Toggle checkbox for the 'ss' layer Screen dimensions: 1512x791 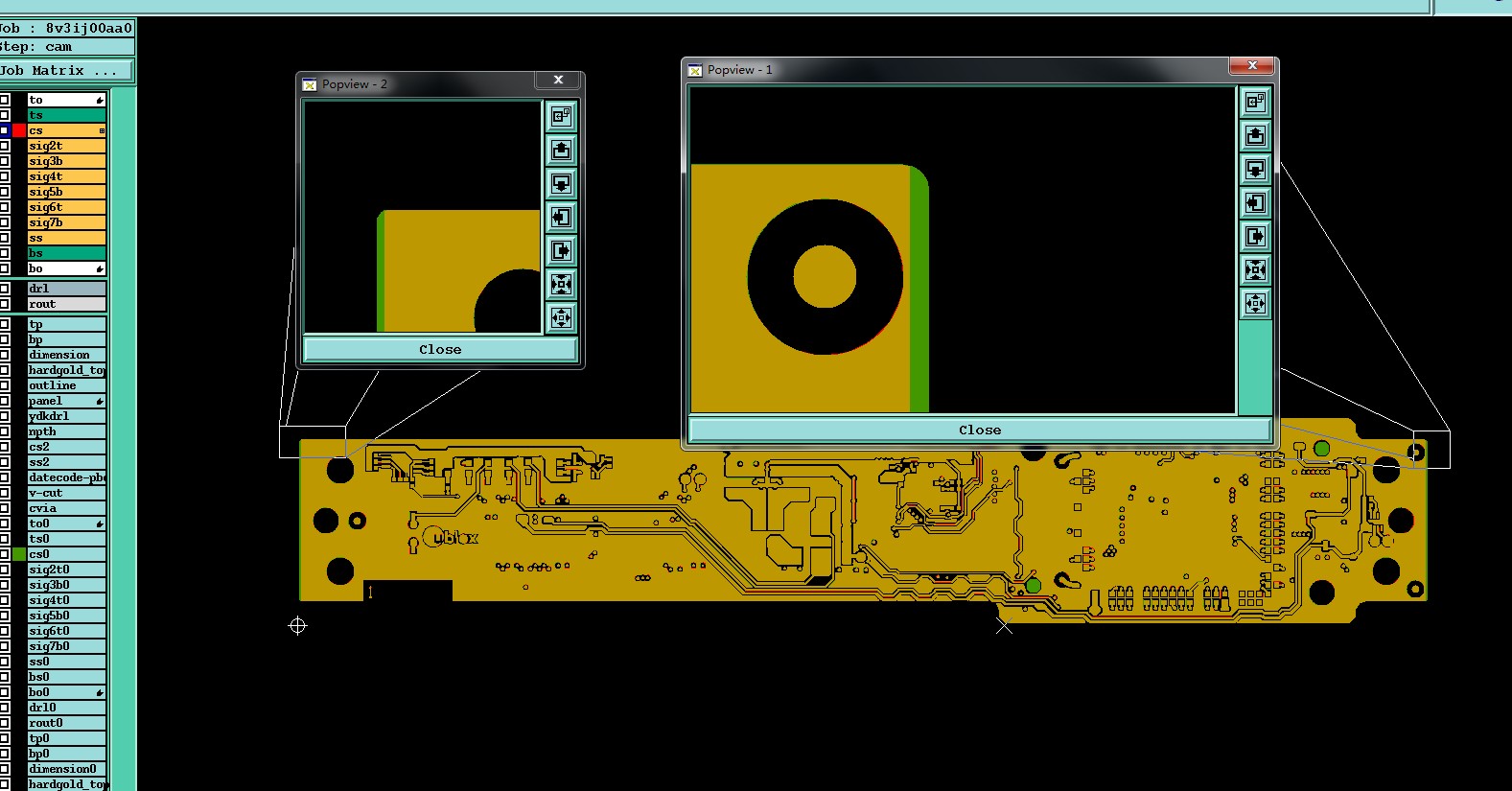(5, 238)
